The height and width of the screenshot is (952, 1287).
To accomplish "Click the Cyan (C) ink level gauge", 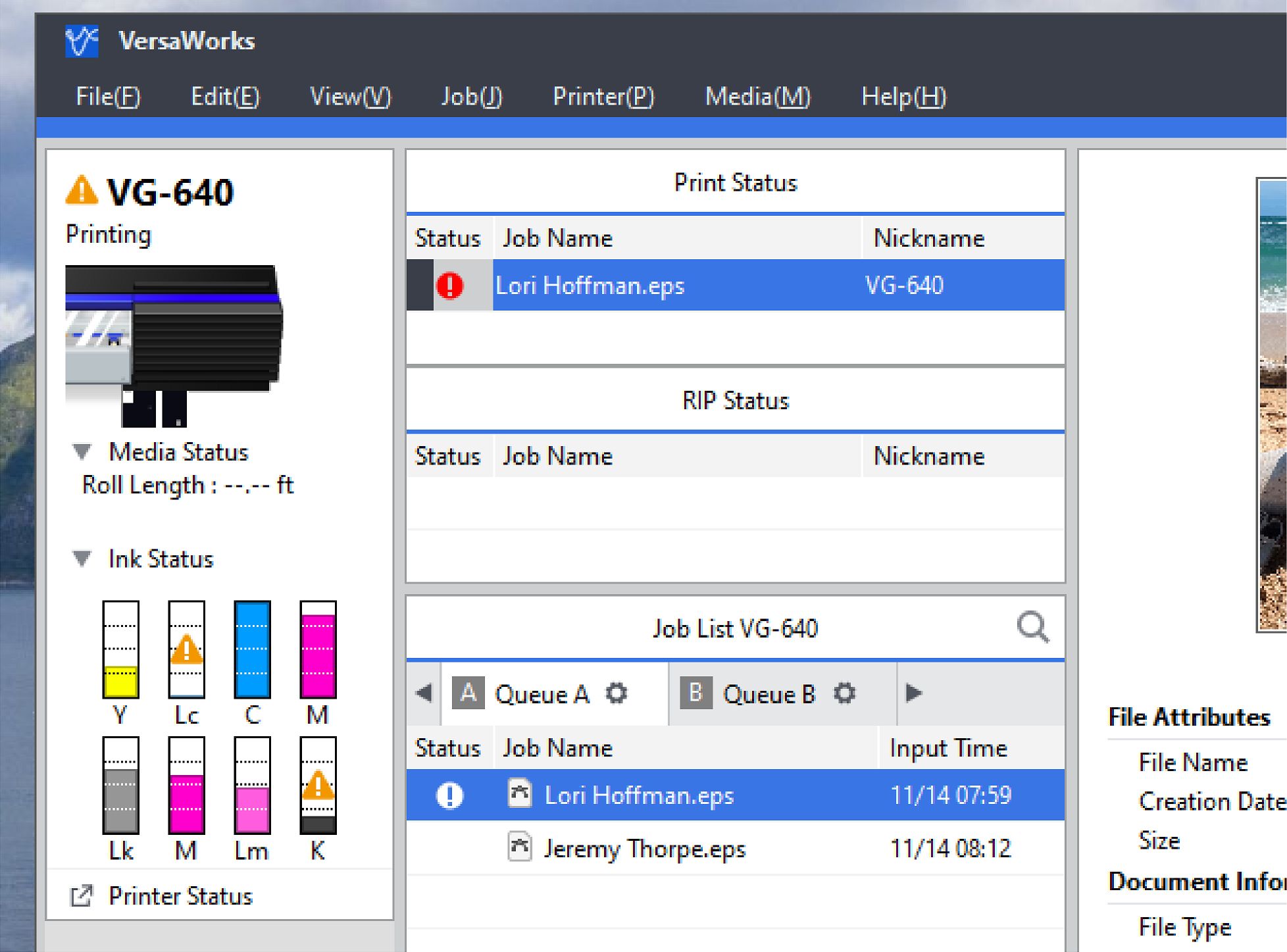I will tap(253, 649).
